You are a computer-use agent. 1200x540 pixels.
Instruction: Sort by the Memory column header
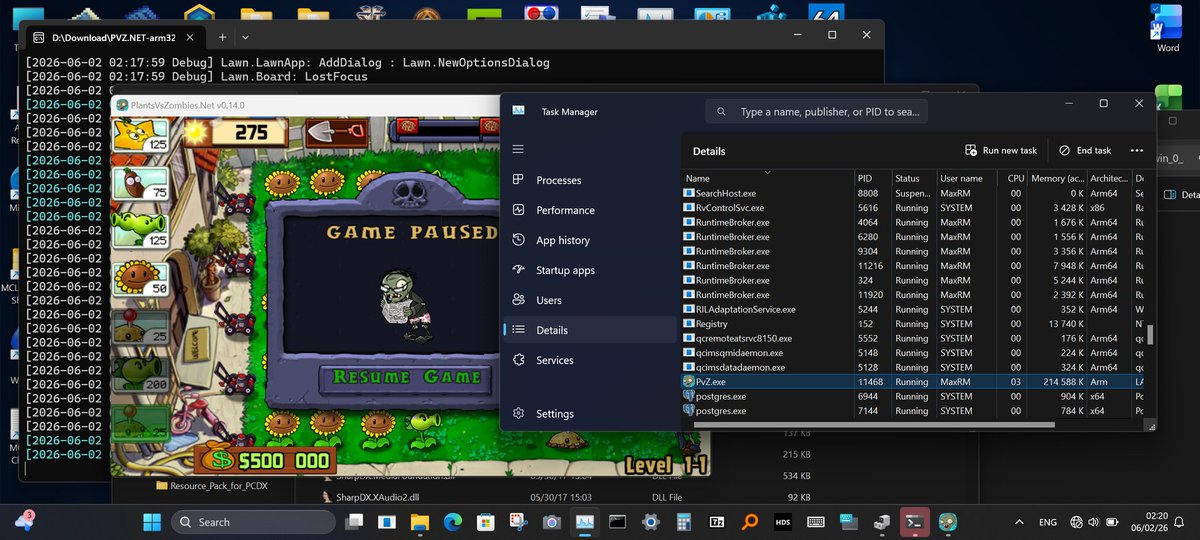1057,178
